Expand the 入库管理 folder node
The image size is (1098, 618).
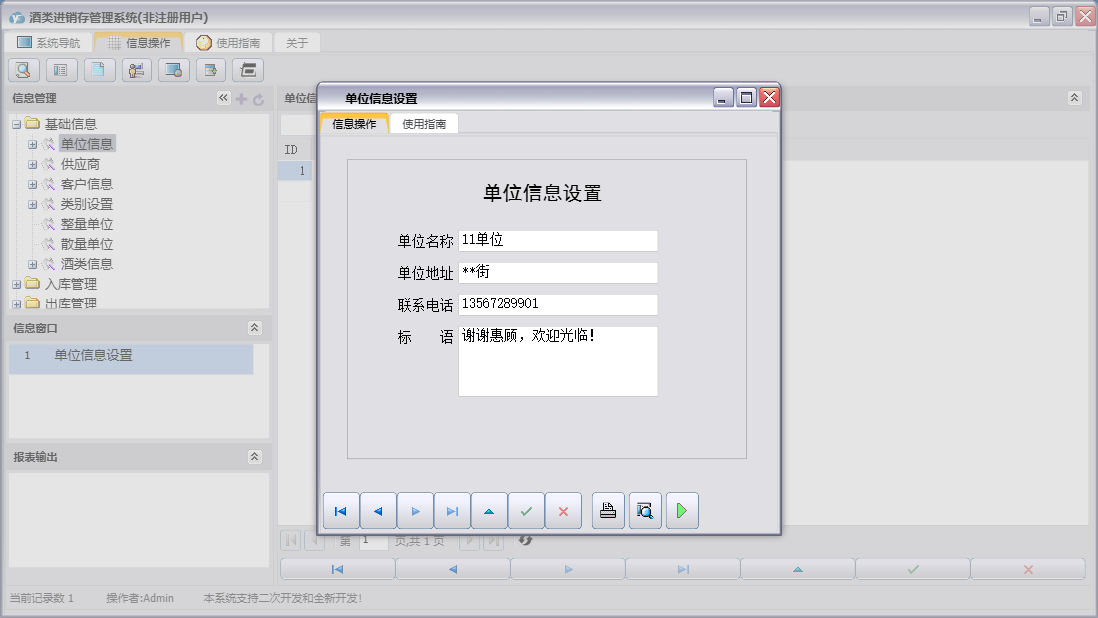coord(17,284)
